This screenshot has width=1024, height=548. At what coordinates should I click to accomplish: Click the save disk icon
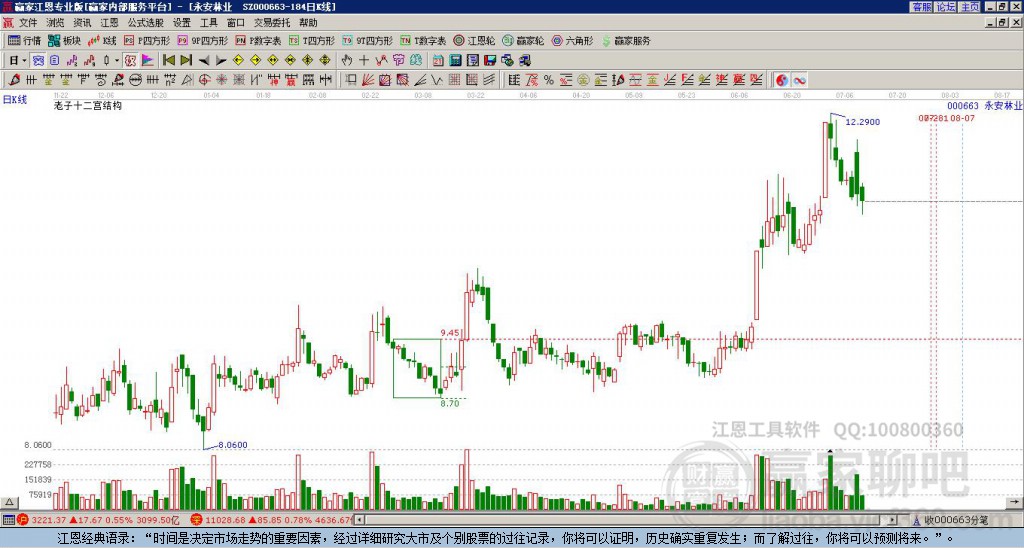point(490,61)
